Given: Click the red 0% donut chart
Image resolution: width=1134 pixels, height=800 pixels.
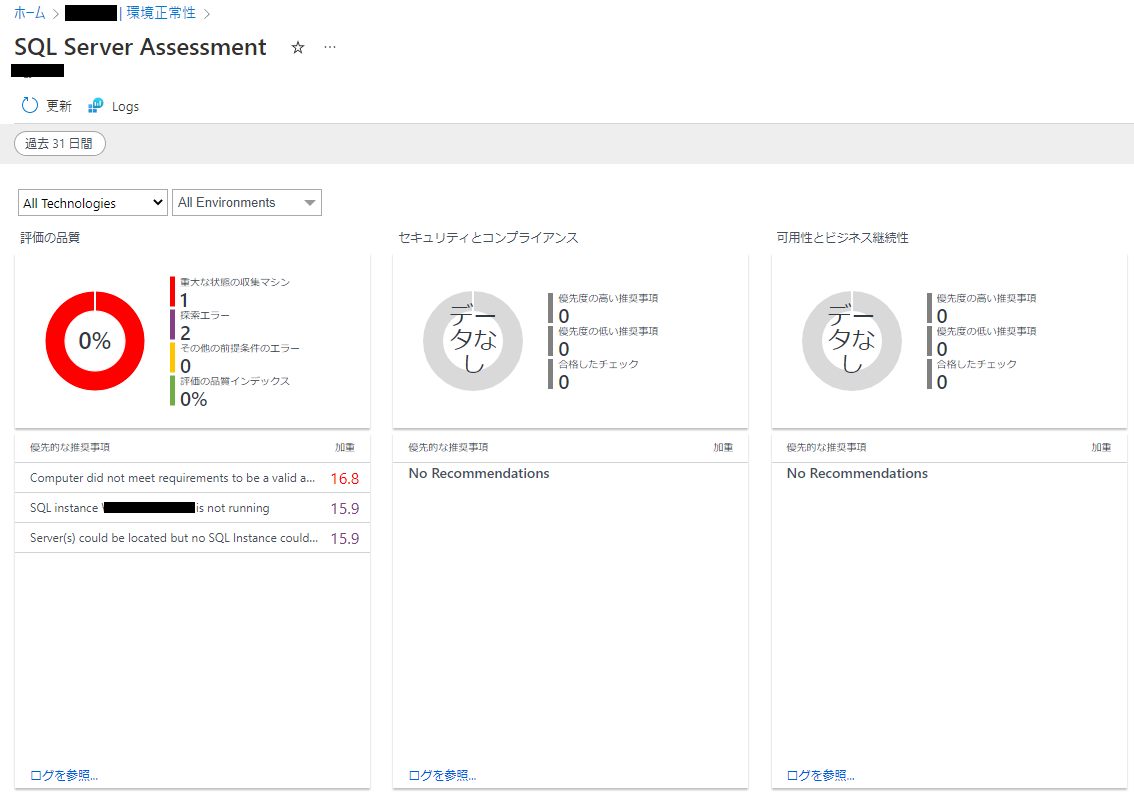Looking at the screenshot, I should tap(95, 341).
